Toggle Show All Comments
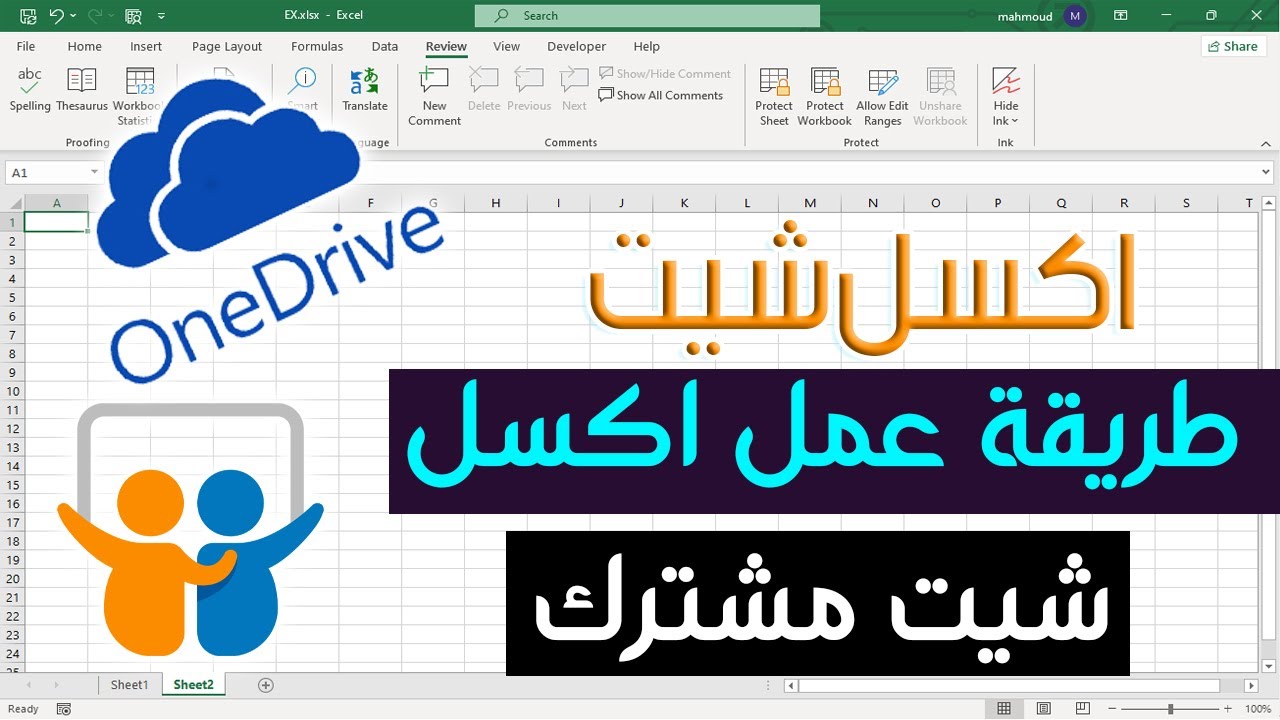The height and width of the screenshot is (720, 1280). tap(661, 95)
